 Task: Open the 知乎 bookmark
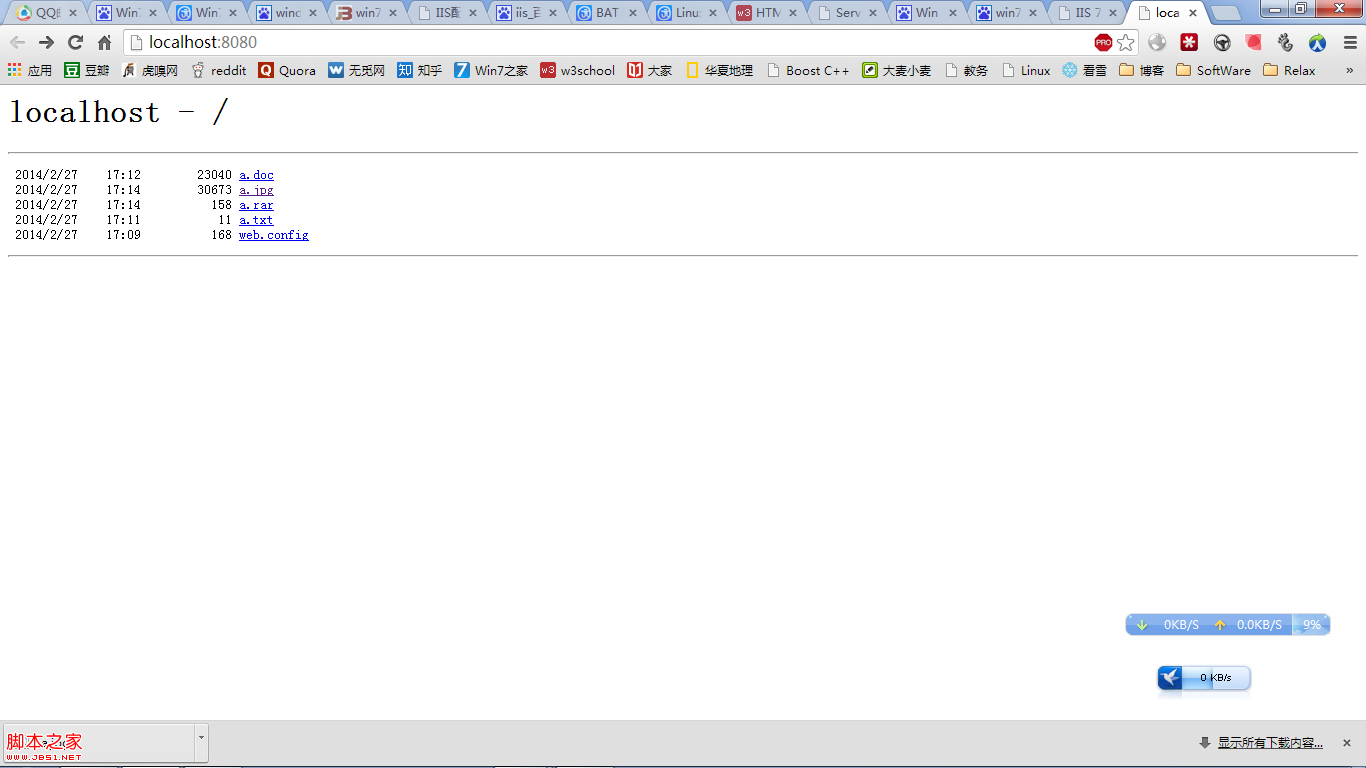(420, 70)
